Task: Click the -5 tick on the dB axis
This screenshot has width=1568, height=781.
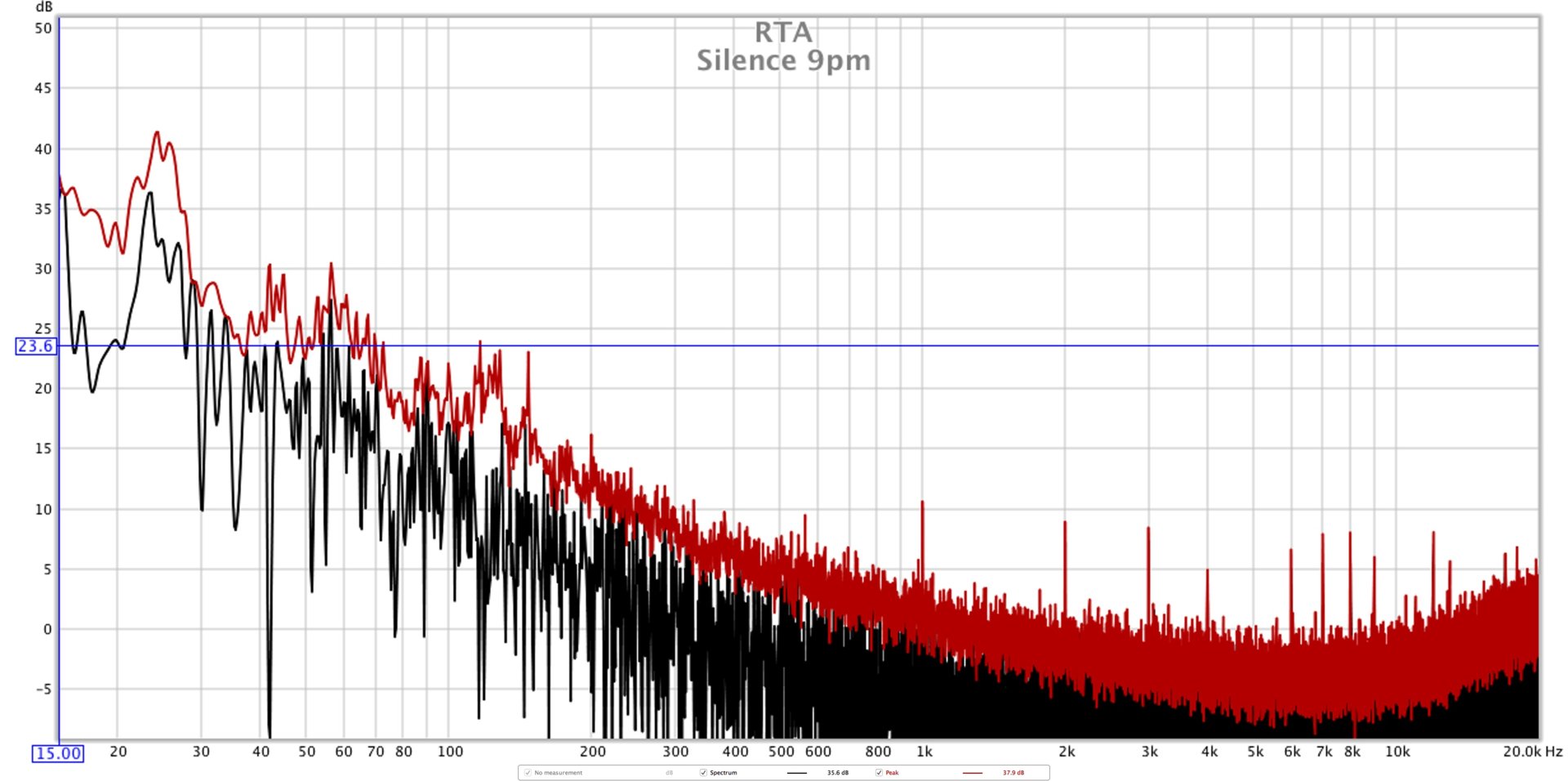Action: [43, 689]
